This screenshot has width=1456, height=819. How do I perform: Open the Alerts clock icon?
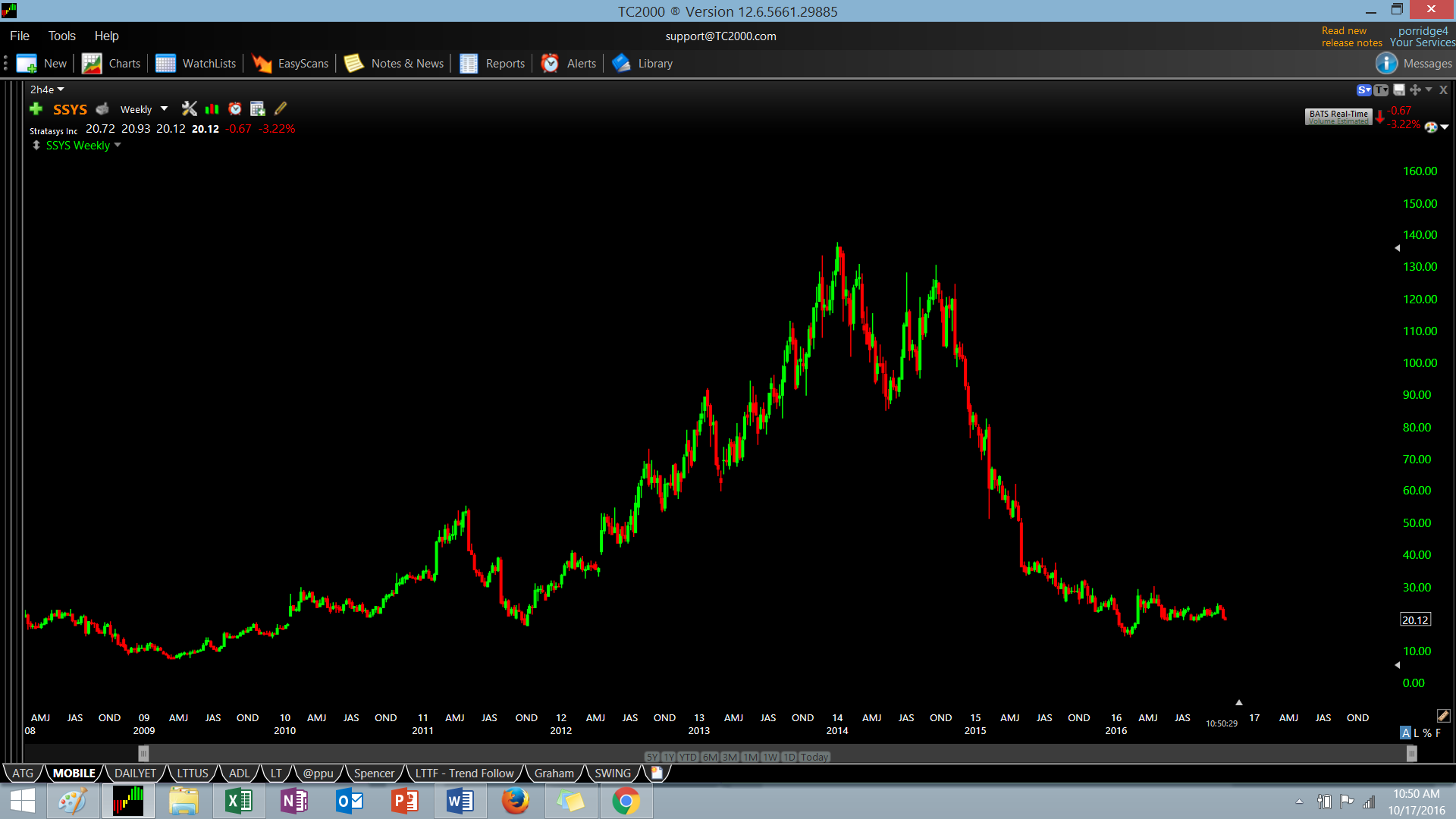[x=550, y=64]
